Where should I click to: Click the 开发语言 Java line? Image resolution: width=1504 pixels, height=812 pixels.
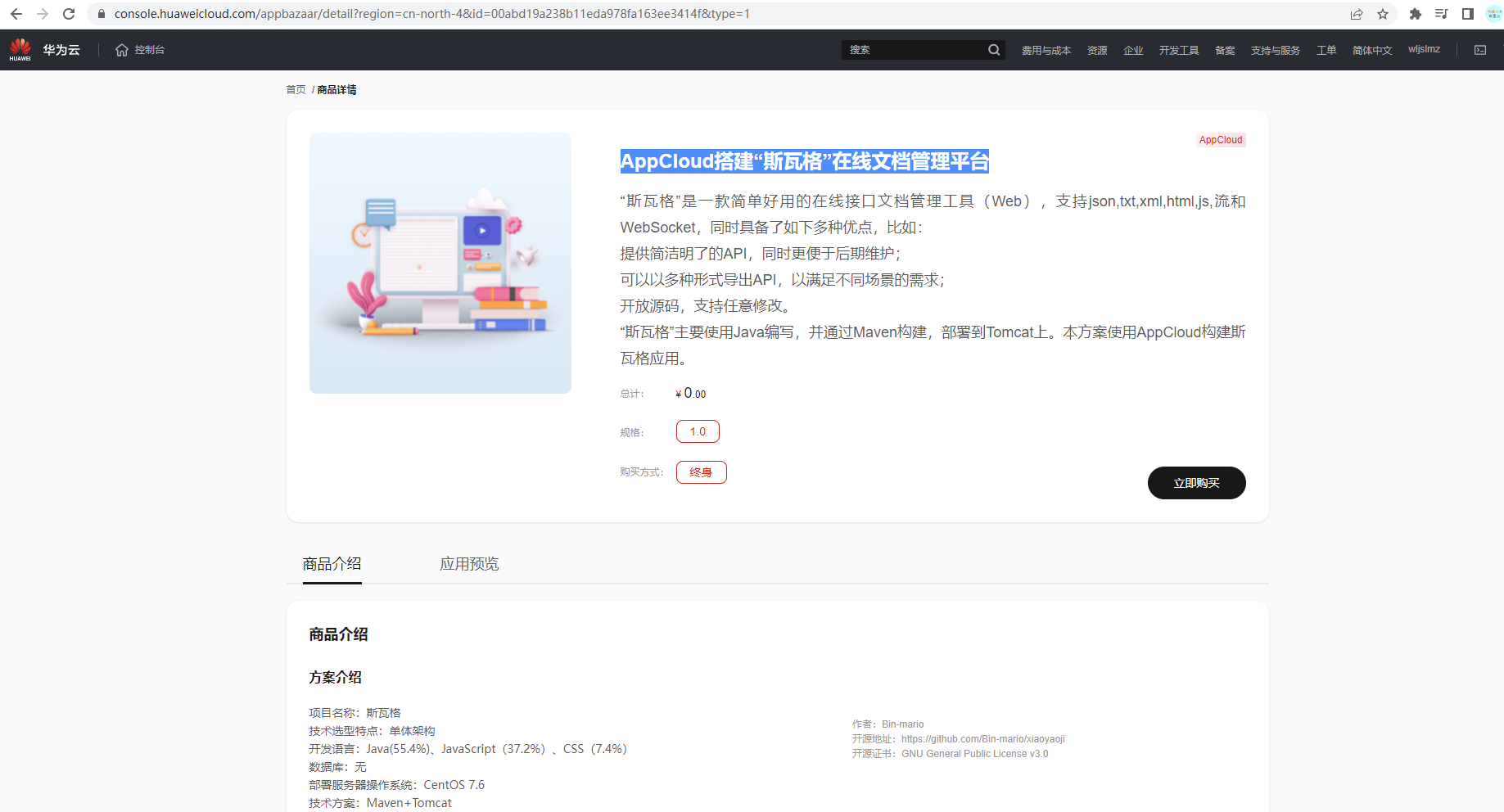point(468,749)
